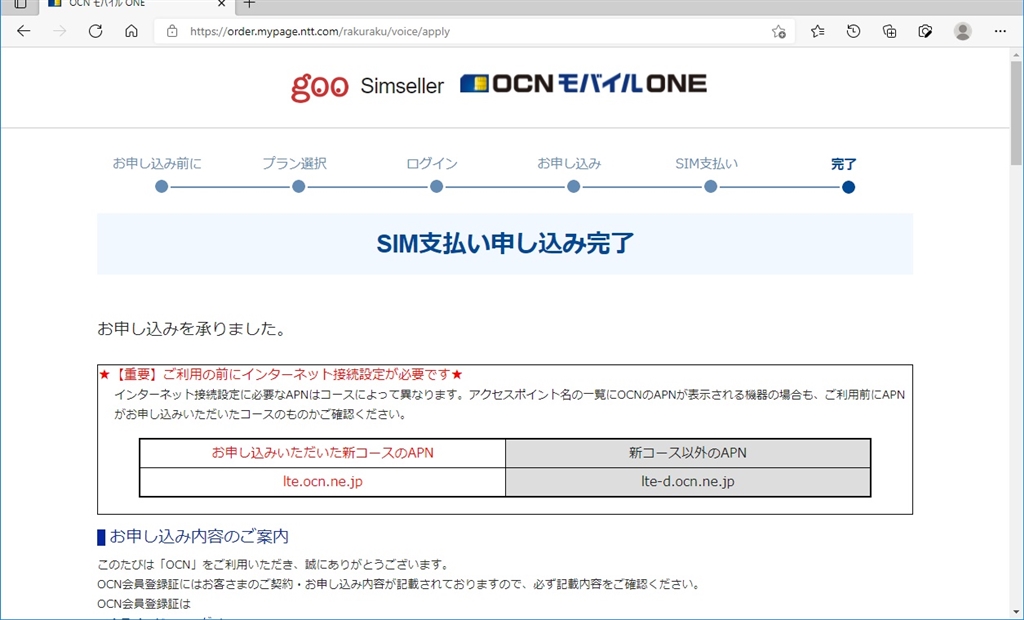Open the user profile avatar
Viewport: 1024px width, 620px height.
963,31
